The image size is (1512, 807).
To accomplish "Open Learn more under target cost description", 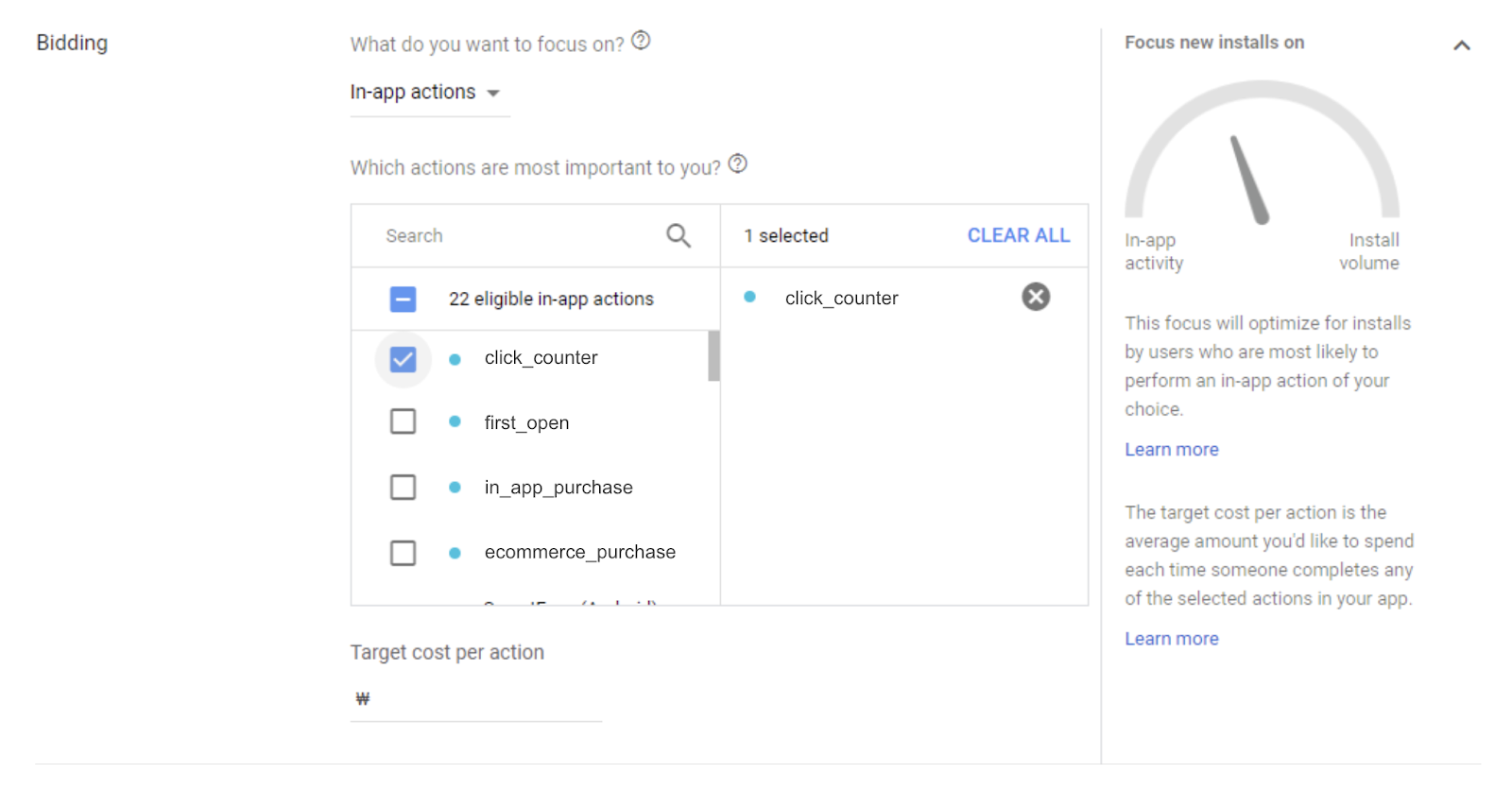I will (1171, 639).
